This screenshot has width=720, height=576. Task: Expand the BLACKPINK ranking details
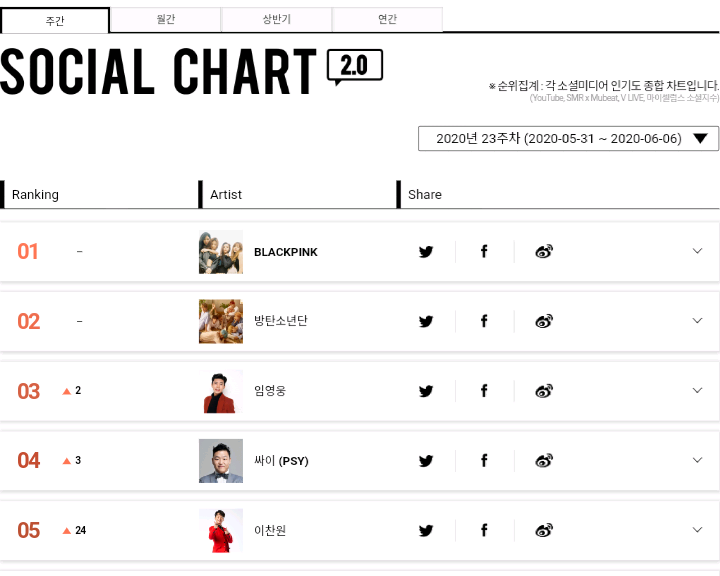(x=698, y=251)
